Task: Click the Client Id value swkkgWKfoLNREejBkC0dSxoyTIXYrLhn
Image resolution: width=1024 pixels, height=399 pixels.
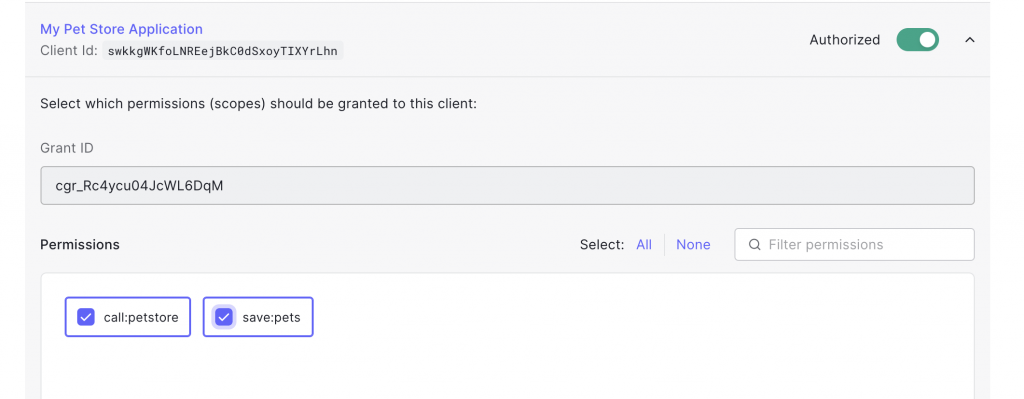Action: click(223, 51)
